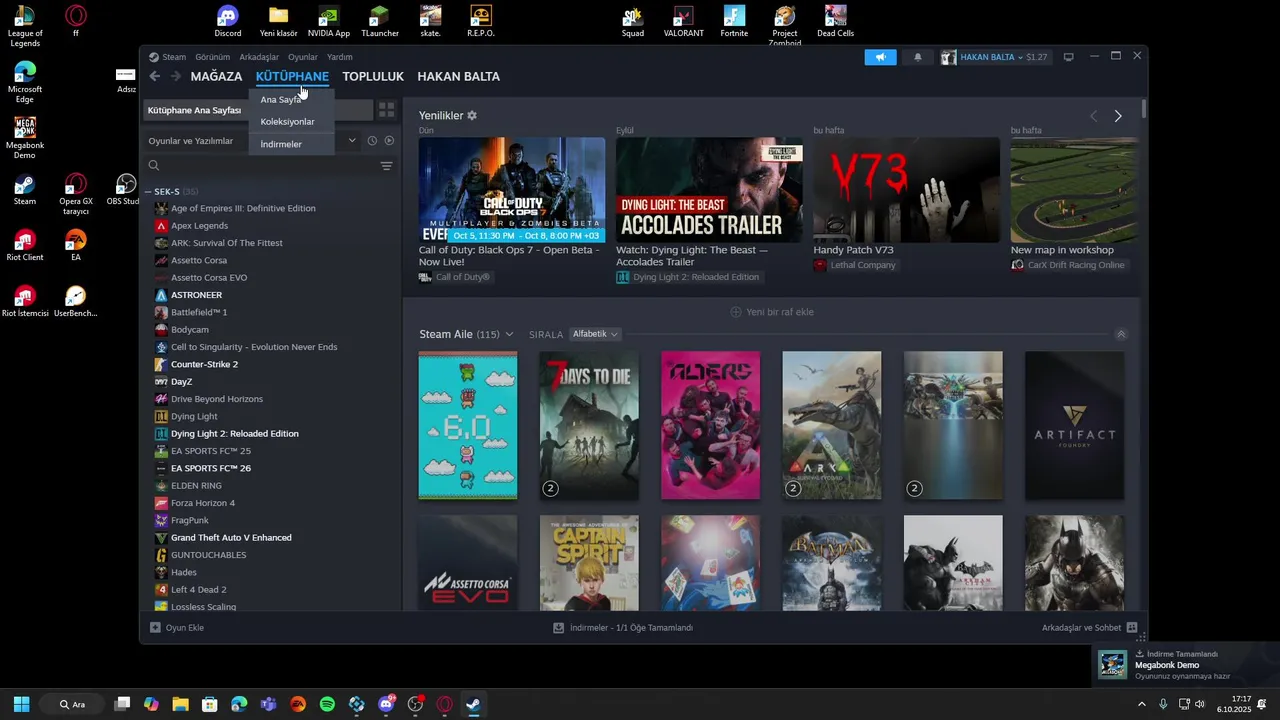1280x720 pixels.
Task: Open the MAĞAZA tab
Action: [217, 76]
